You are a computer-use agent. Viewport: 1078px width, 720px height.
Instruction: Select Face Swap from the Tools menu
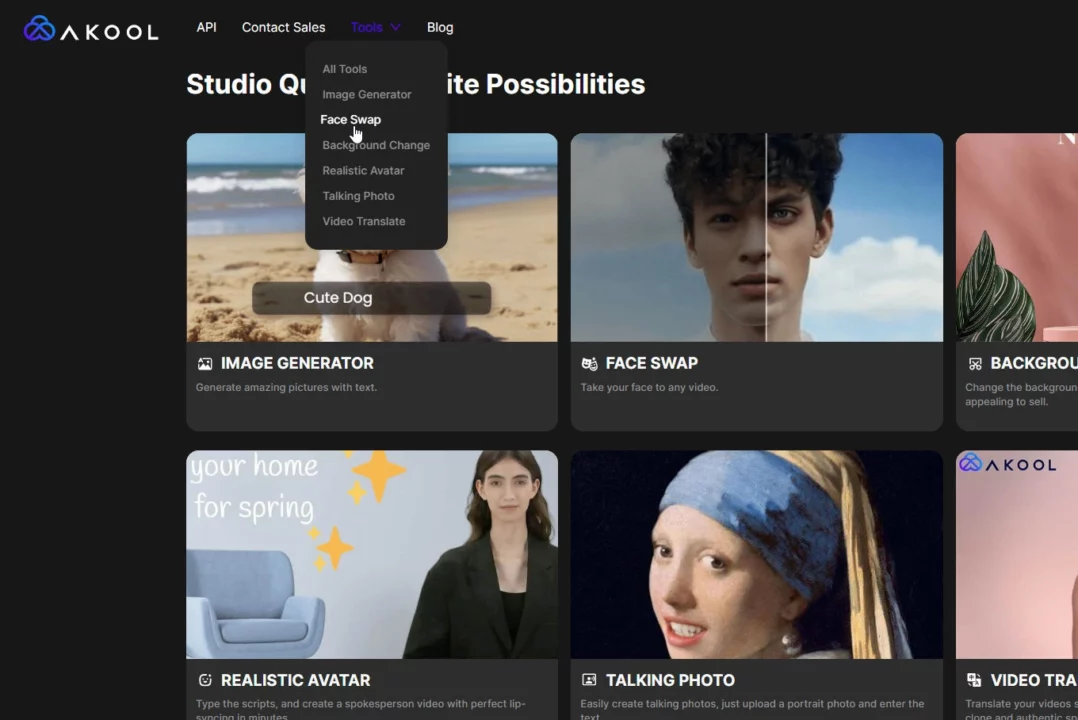[350, 119]
